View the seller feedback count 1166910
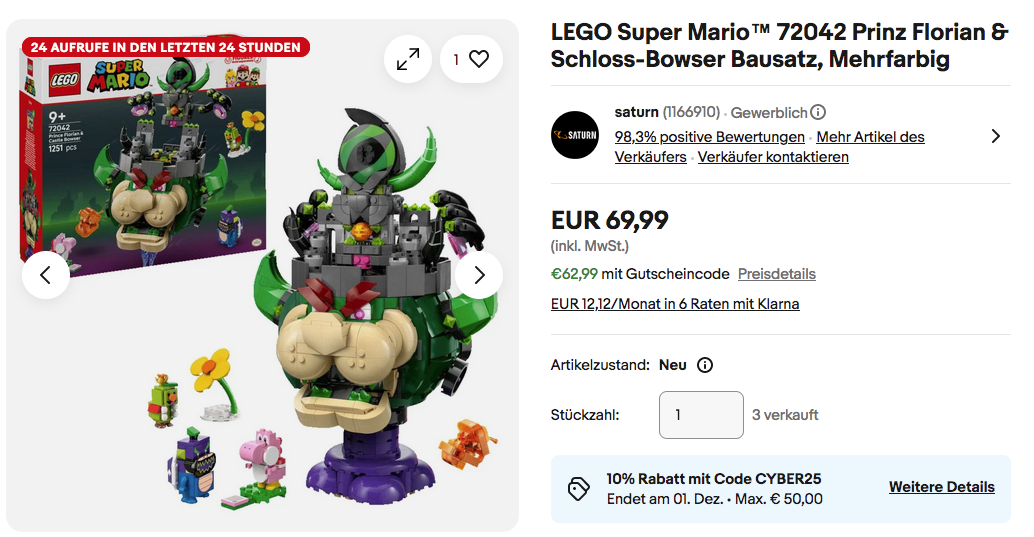The height and width of the screenshot is (537, 1034). coord(691,112)
